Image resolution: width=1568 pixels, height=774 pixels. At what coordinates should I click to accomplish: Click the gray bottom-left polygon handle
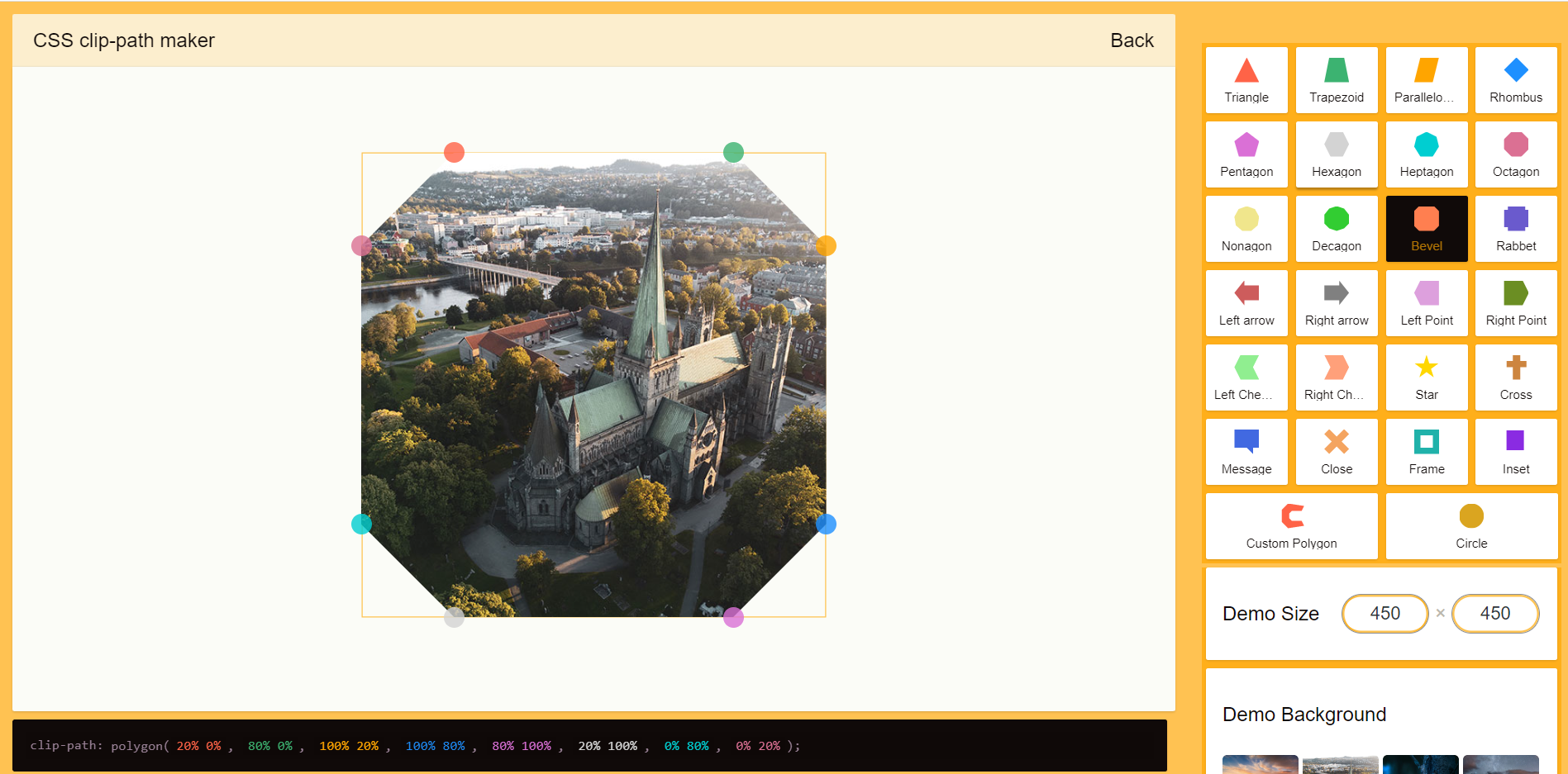click(x=454, y=617)
